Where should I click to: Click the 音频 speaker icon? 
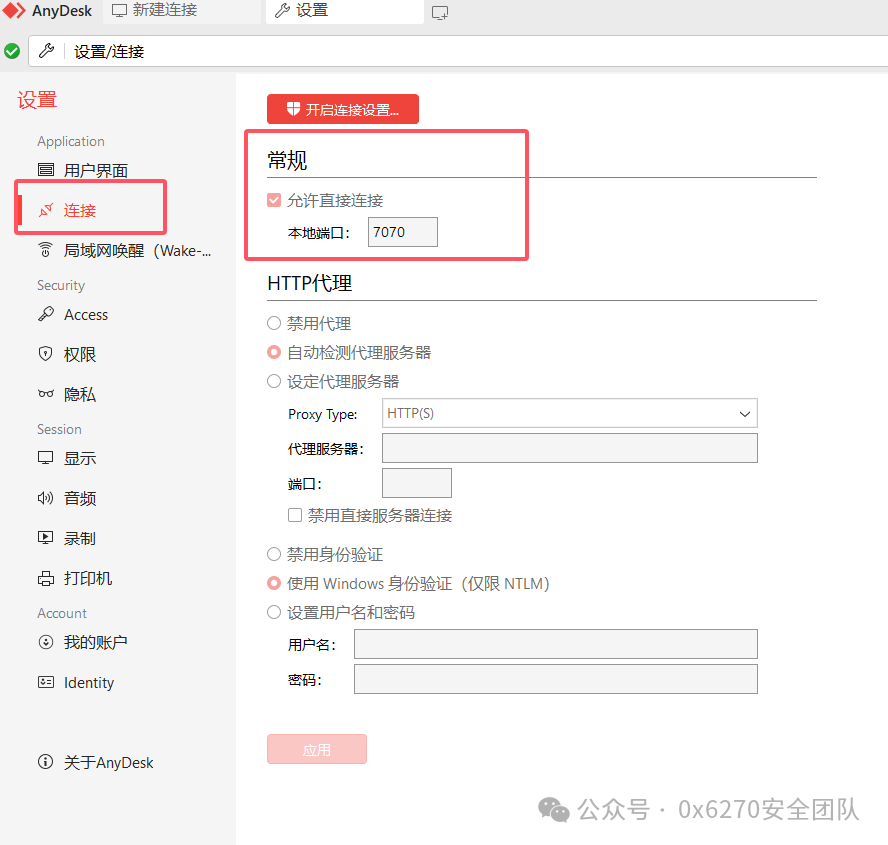46,498
